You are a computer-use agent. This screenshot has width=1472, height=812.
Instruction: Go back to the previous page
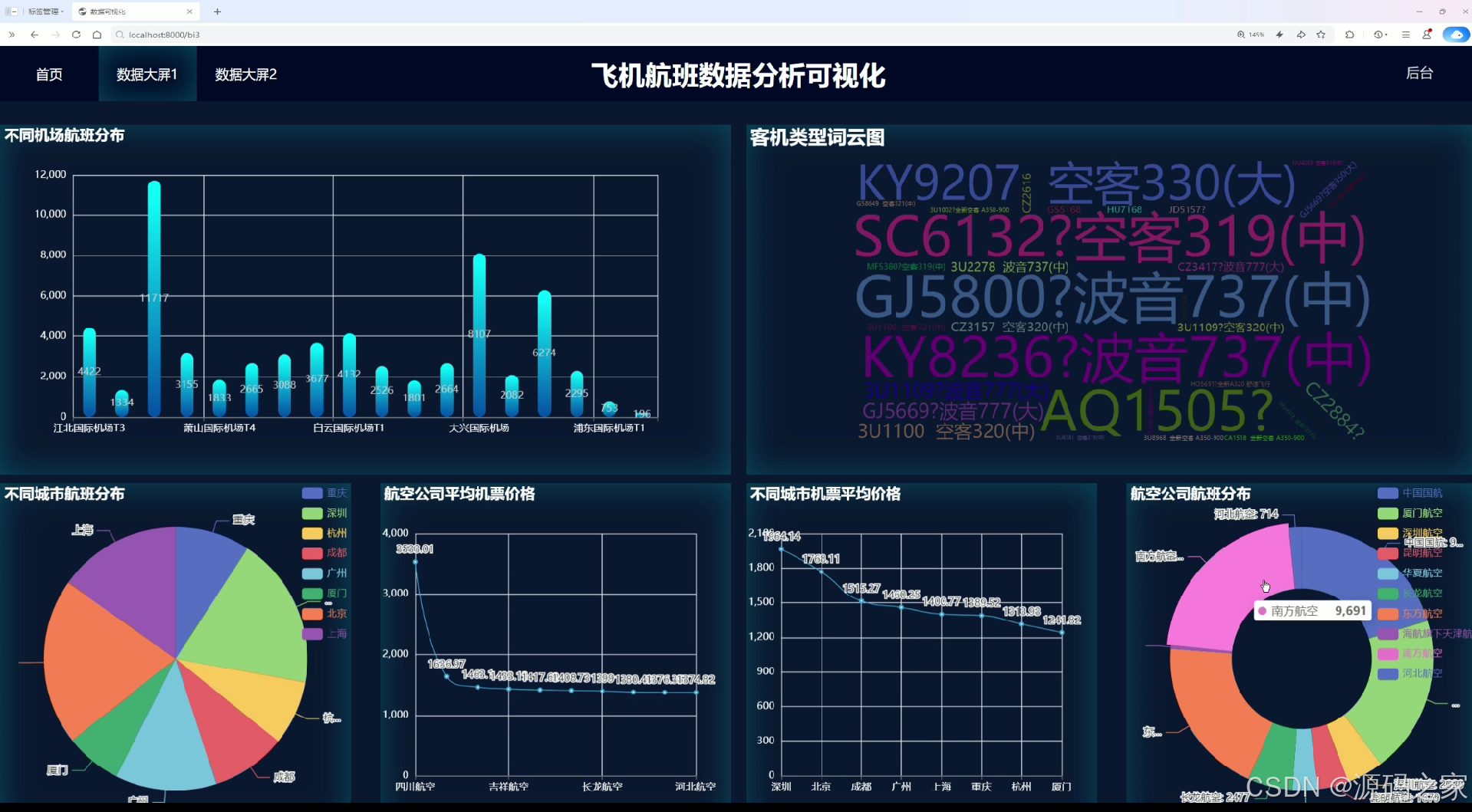[x=35, y=35]
